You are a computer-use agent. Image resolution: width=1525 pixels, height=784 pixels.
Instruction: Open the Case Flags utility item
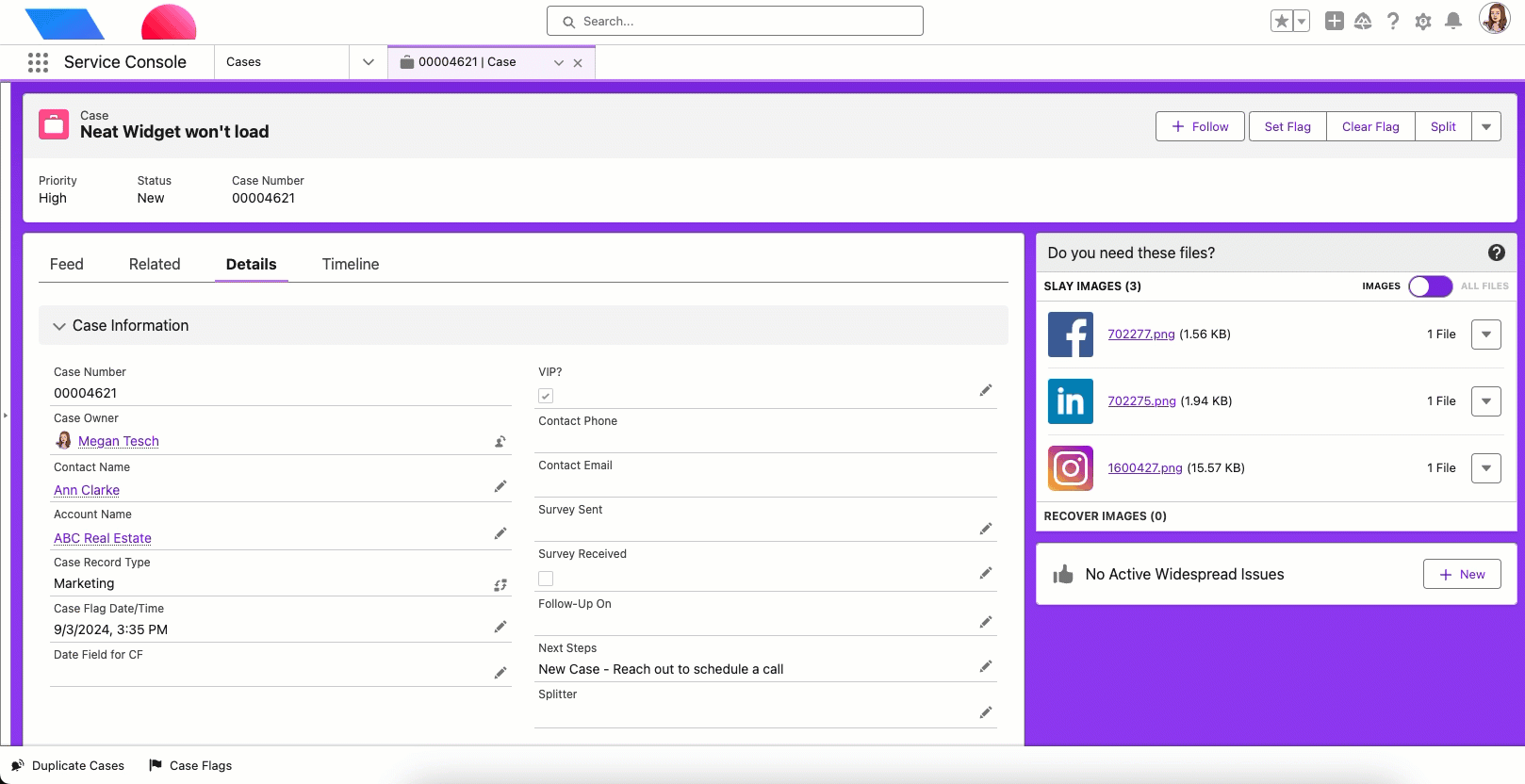tap(190, 766)
